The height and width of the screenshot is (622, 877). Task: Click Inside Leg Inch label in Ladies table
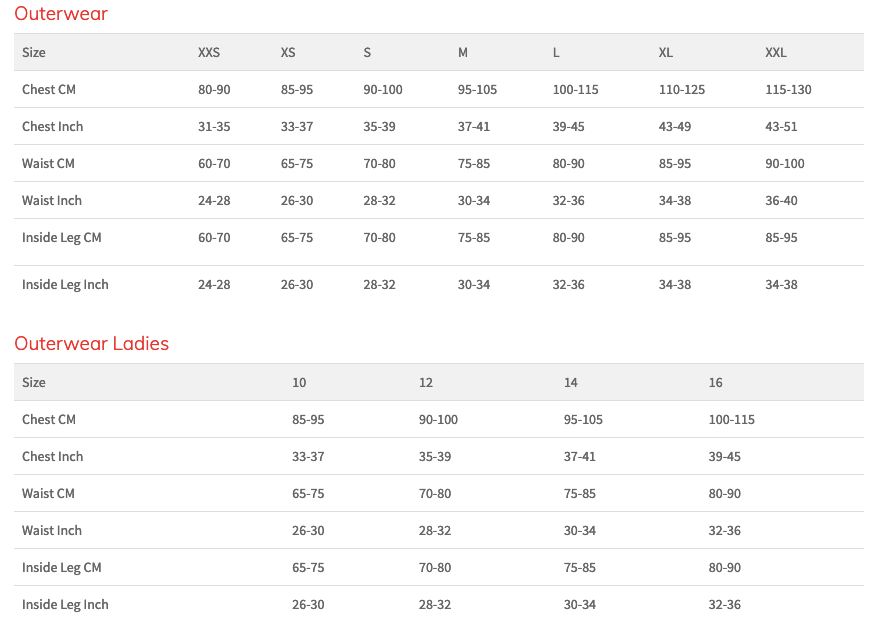(65, 605)
